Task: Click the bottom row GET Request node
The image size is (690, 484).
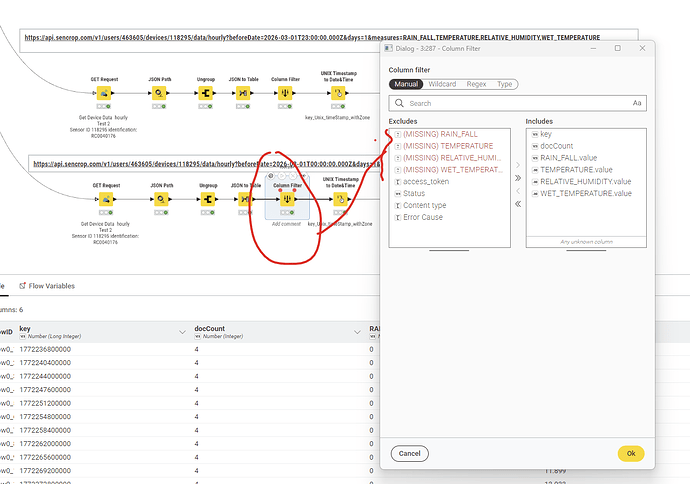Action: (x=105, y=199)
